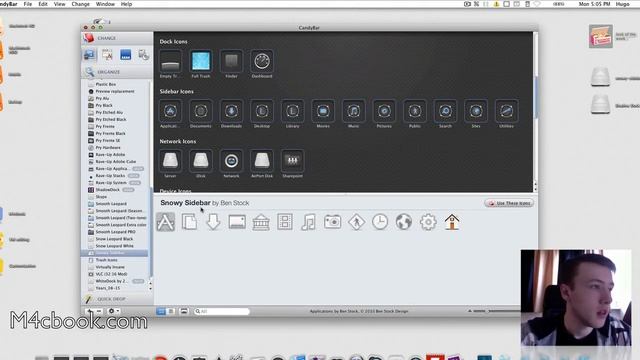
Task: Click the Snowy Sidebar gear icon
Action: point(428,222)
